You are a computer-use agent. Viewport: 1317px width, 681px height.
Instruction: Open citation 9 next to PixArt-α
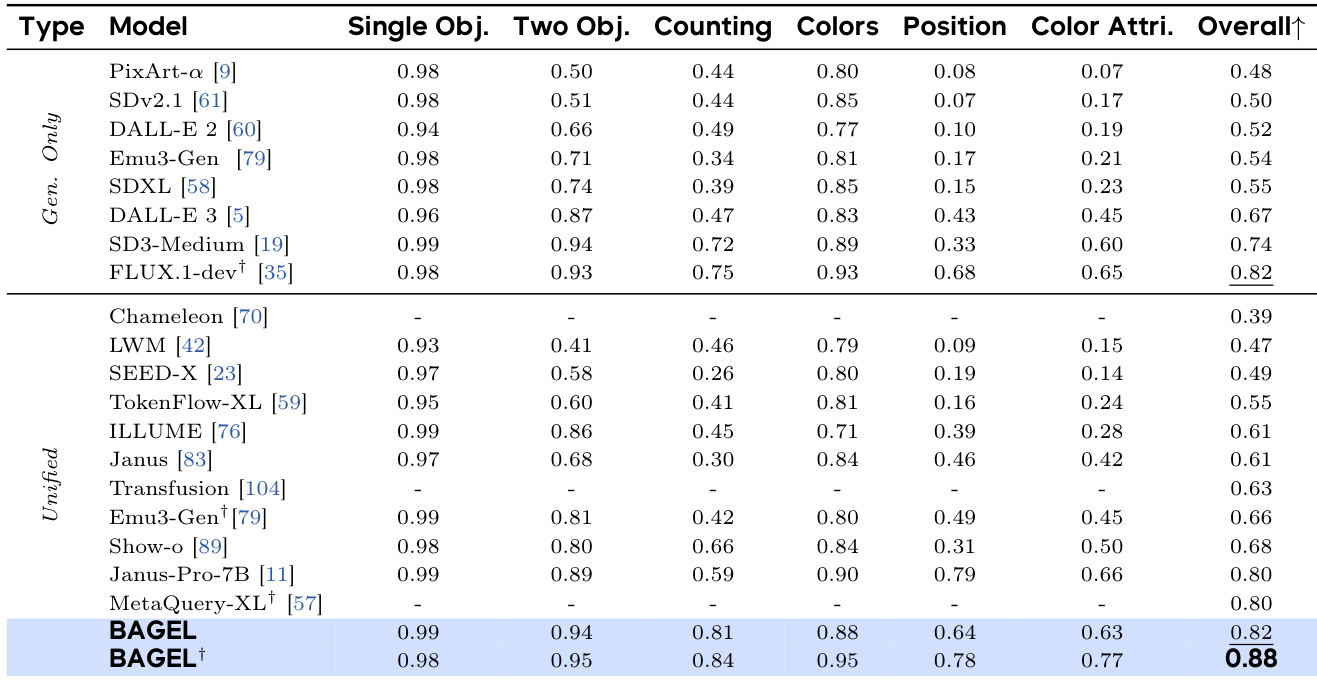coord(226,72)
